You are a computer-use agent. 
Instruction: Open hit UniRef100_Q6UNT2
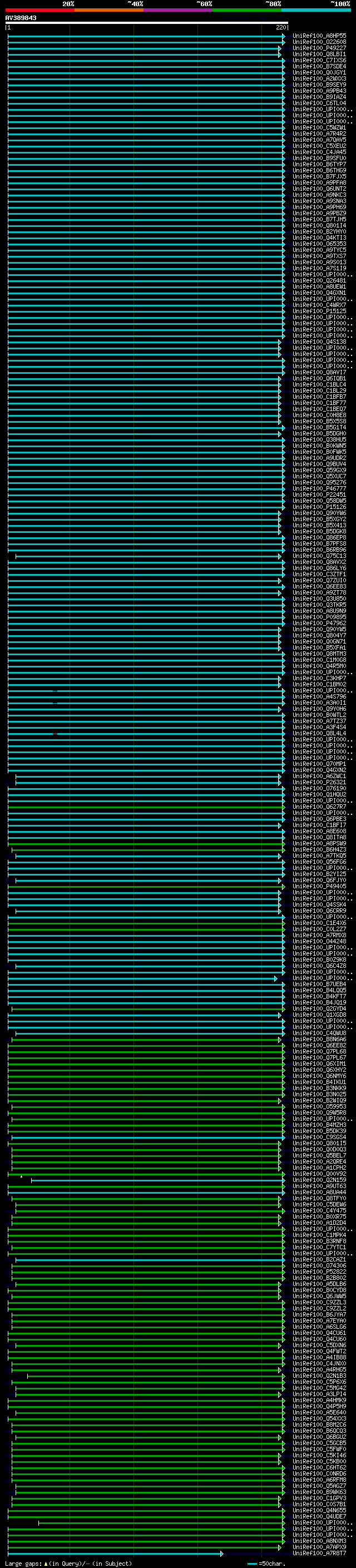[319, 189]
